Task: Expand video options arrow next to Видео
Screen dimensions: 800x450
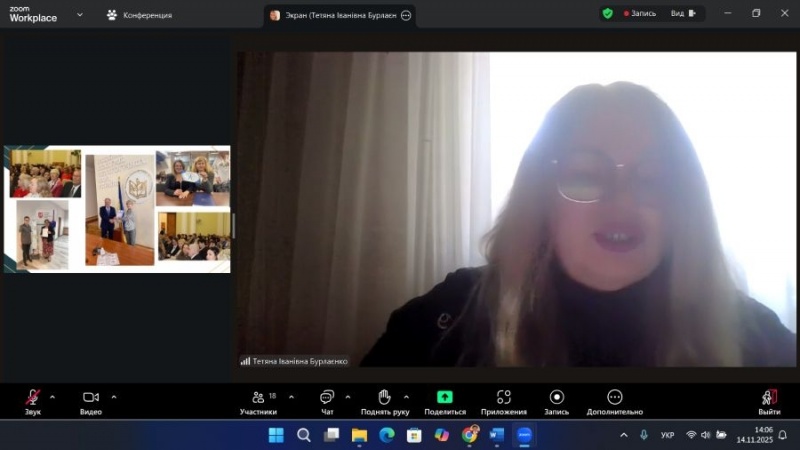Action: pyautogui.click(x=114, y=396)
